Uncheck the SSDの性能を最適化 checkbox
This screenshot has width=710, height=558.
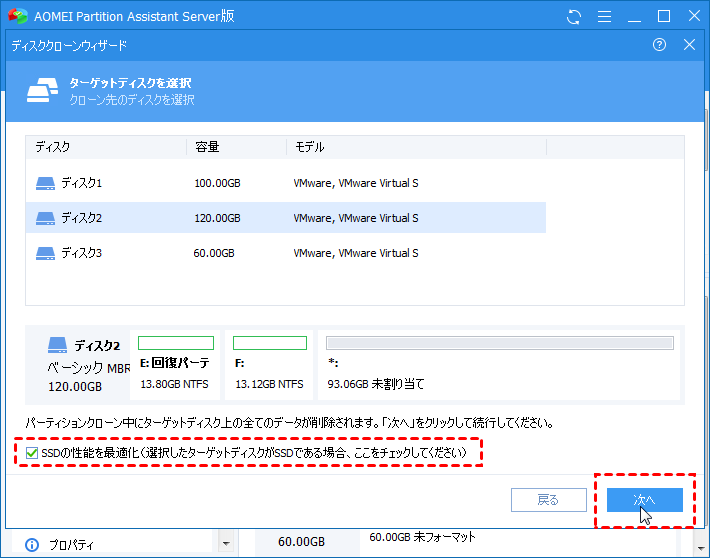click(32, 452)
